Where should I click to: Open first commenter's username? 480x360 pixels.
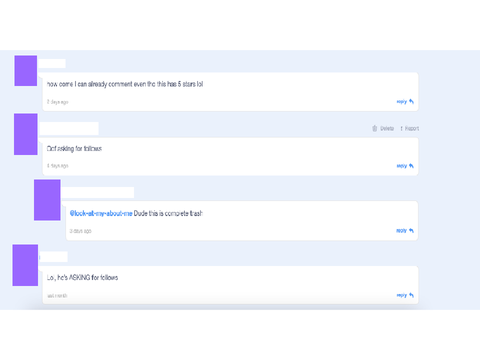click(x=52, y=63)
